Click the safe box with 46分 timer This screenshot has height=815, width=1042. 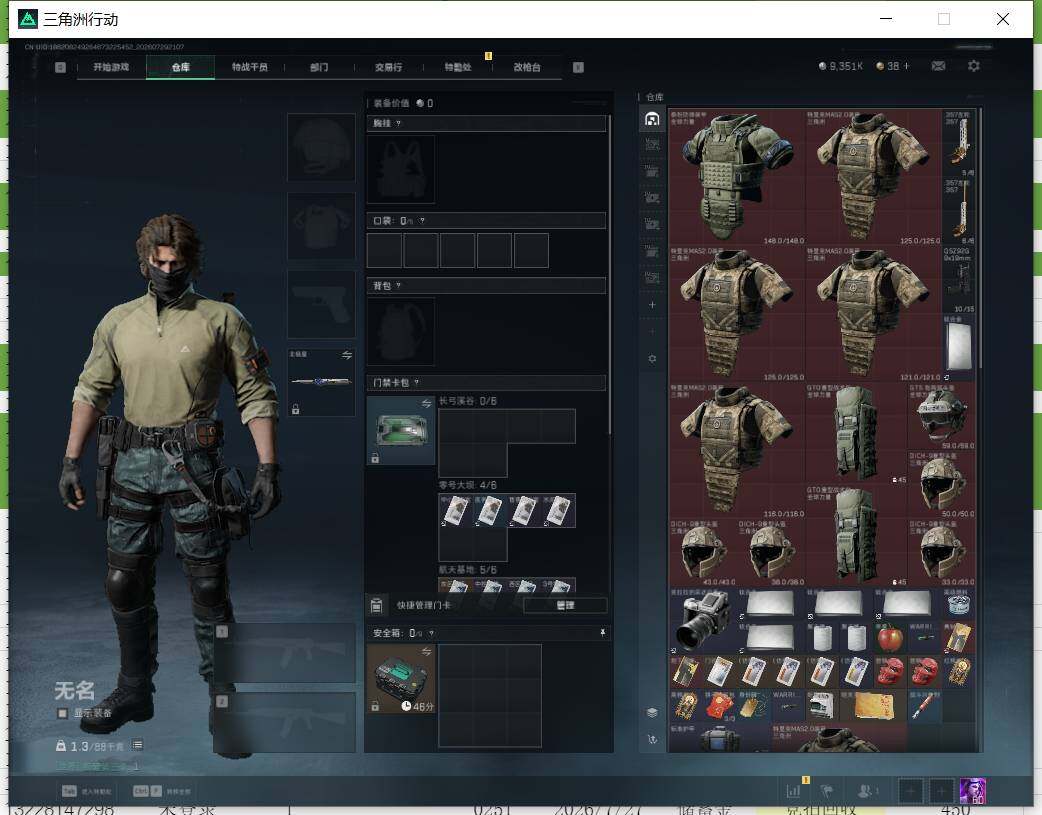401,679
